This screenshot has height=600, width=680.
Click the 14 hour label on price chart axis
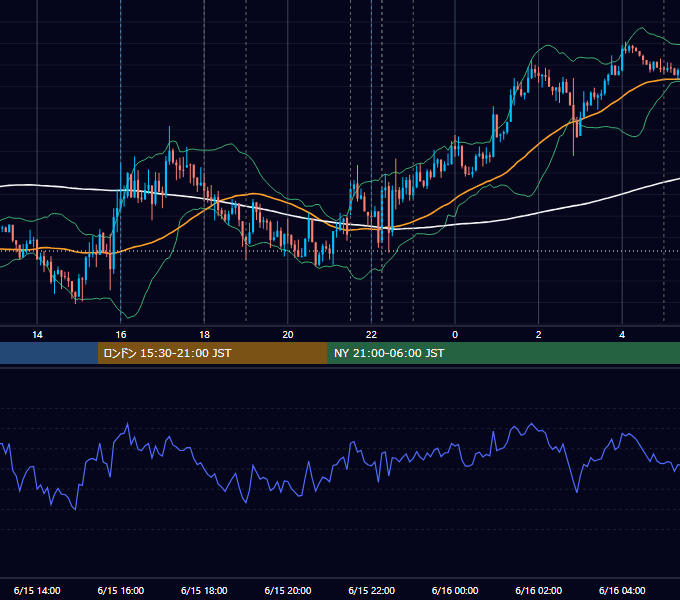[x=37, y=335]
